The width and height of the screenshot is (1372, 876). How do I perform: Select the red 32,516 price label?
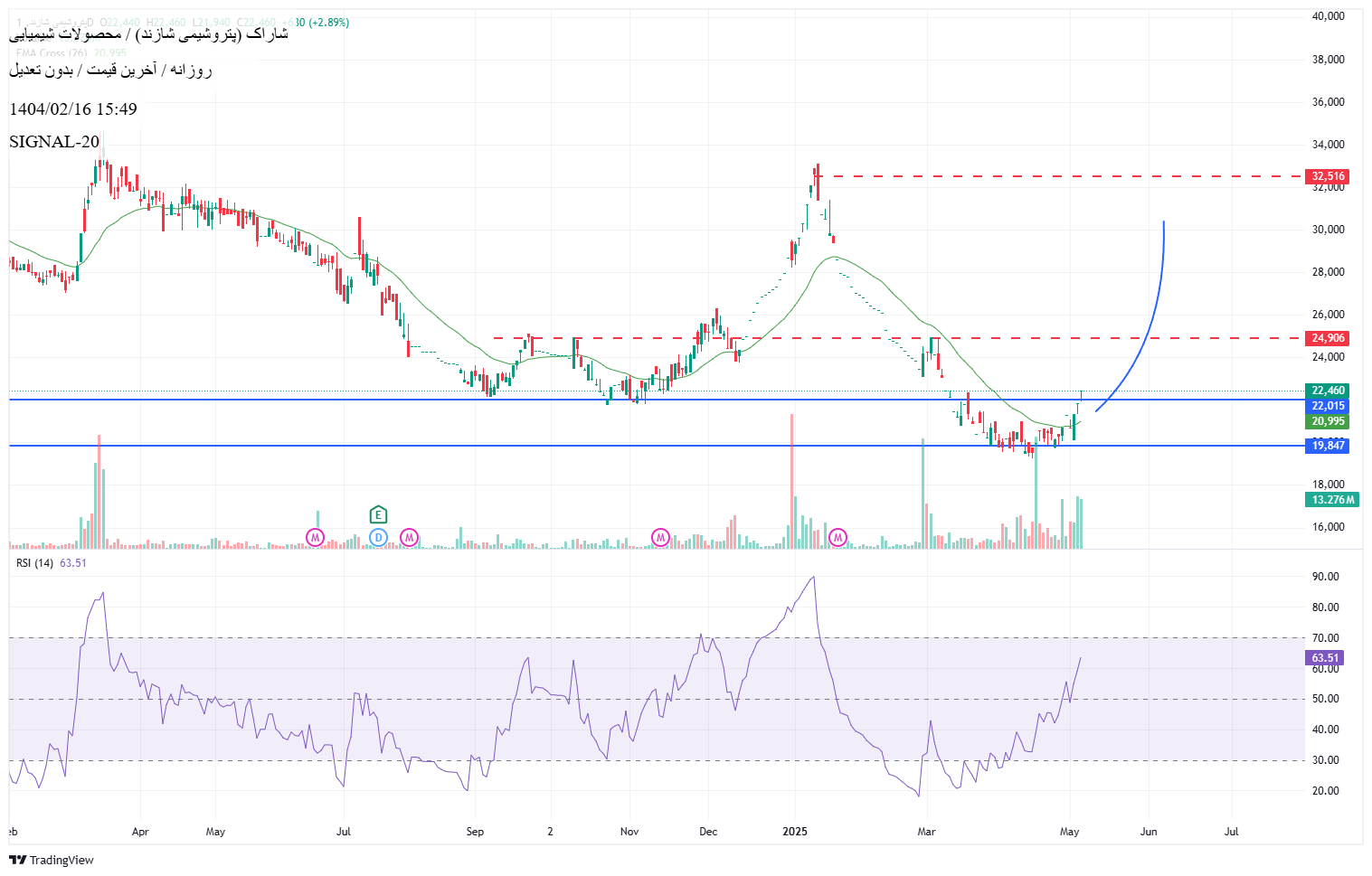[x=1328, y=177]
